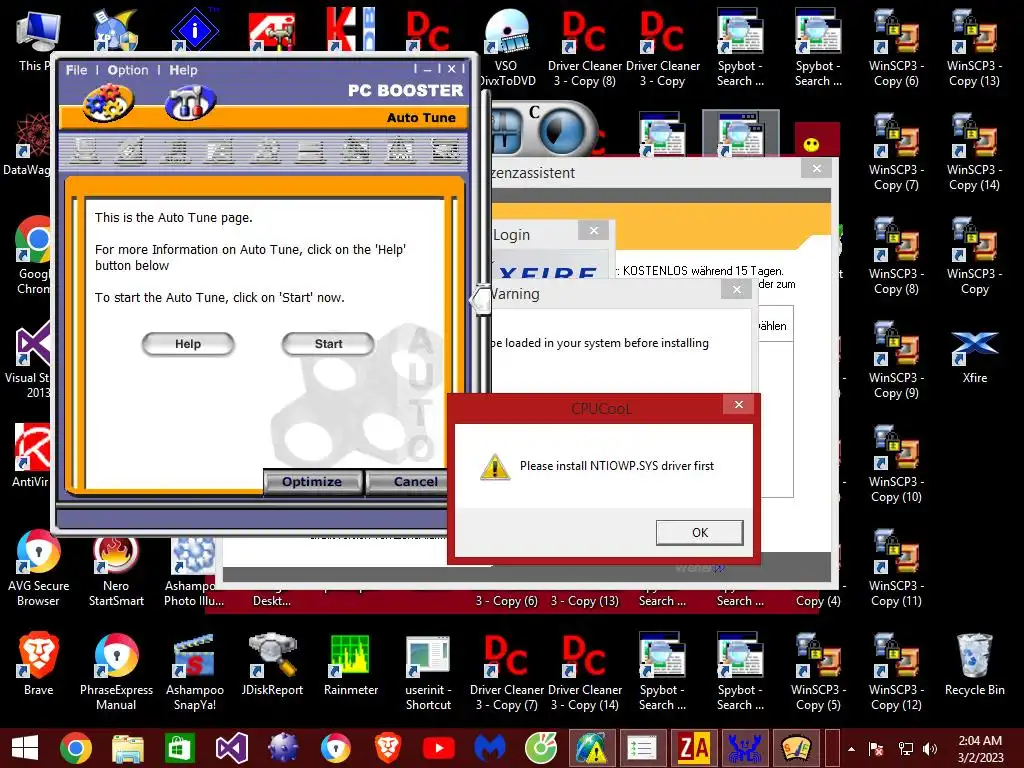Select WinSCP3 - Copy (13) desktop icon
The height and width of the screenshot is (768, 1024).
[974, 48]
